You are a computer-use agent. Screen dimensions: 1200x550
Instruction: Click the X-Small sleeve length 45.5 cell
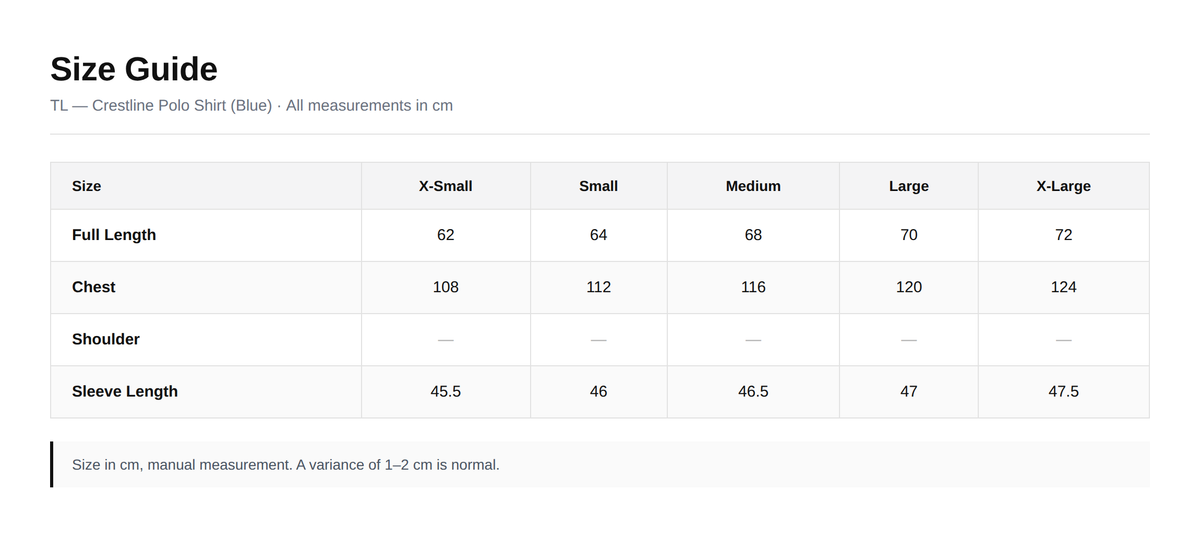446,391
